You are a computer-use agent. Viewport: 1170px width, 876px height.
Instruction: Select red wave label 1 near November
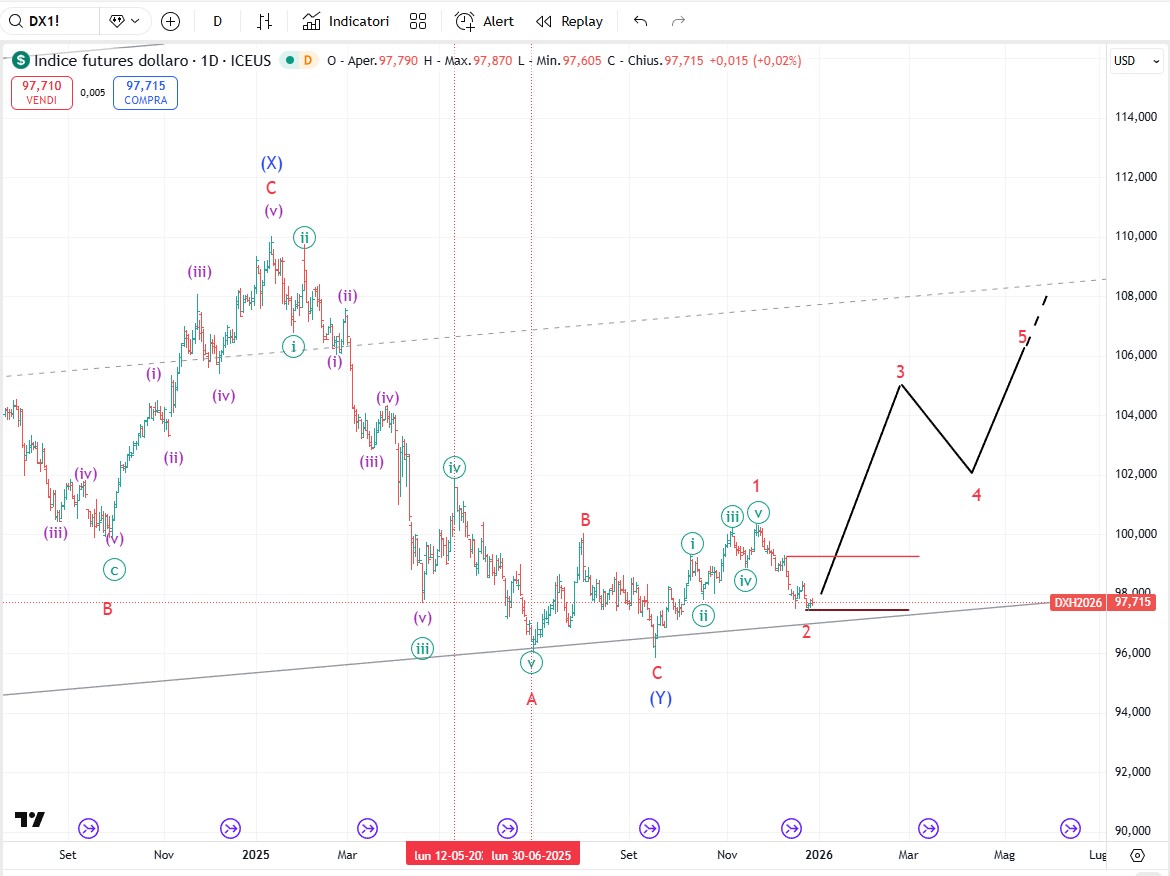point(756,487)
